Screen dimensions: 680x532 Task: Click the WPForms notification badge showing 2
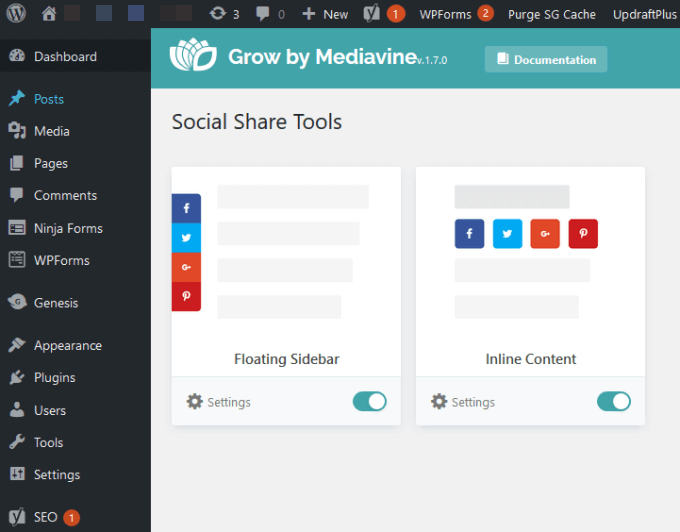click(485, 13)
